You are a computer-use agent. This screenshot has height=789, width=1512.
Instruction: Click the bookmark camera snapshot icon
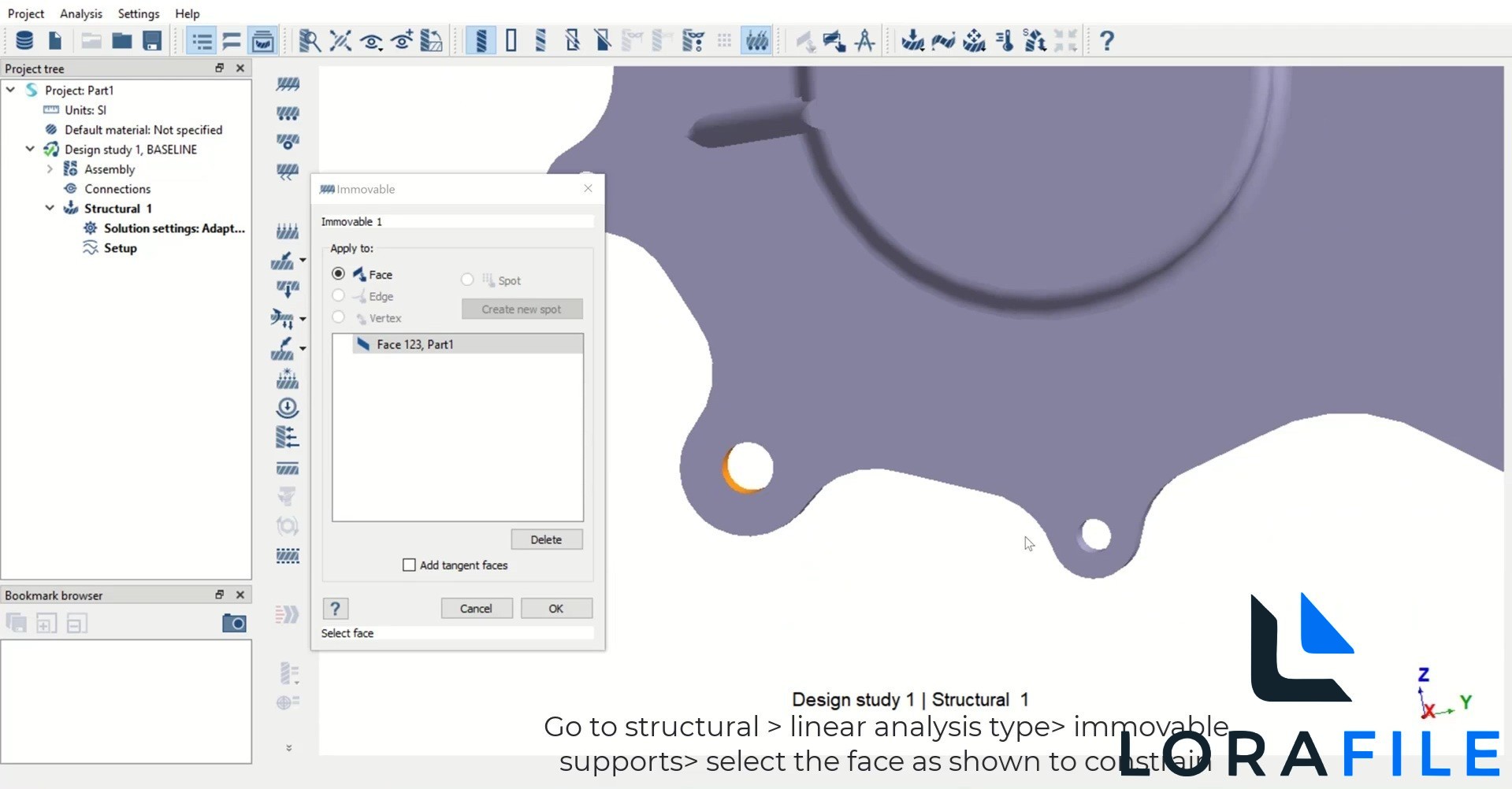[234, 624]
